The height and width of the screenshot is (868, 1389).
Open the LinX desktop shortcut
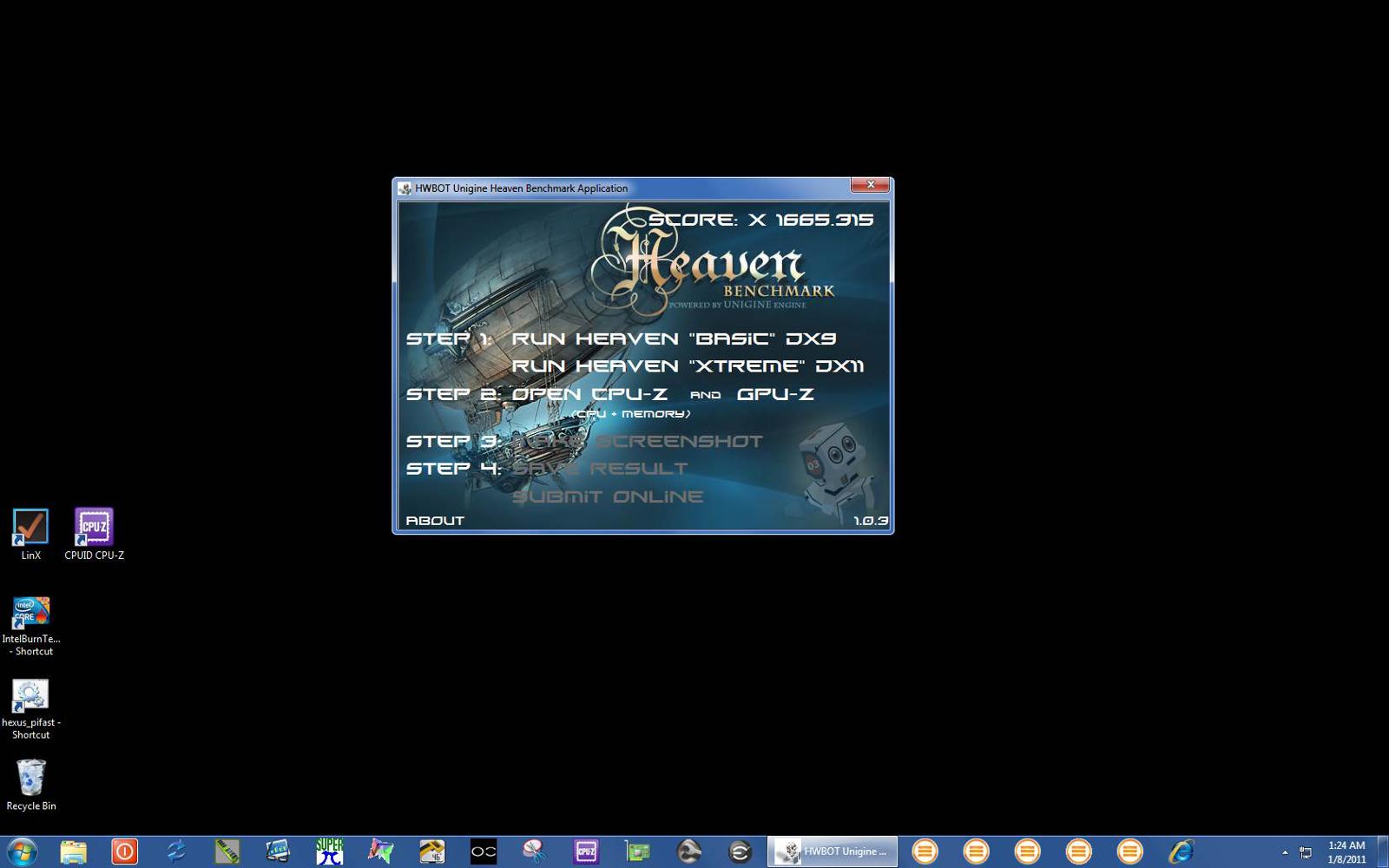point(30,535)
